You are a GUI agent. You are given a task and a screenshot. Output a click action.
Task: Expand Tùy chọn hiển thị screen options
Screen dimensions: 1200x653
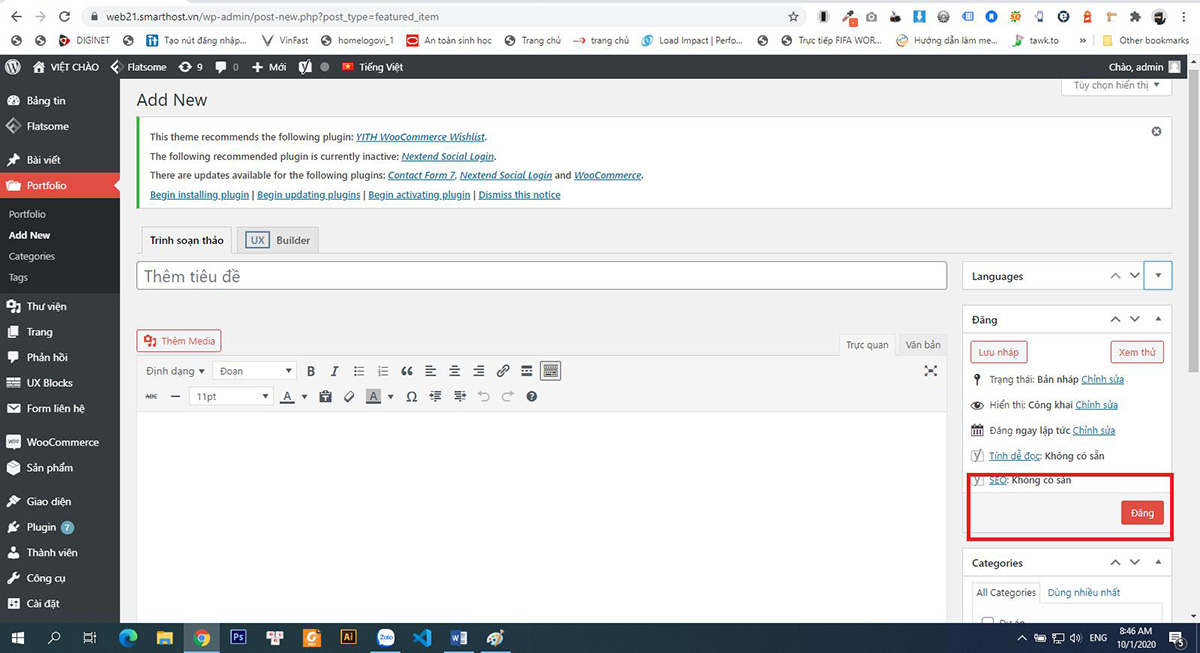(x=1116, y=86)
